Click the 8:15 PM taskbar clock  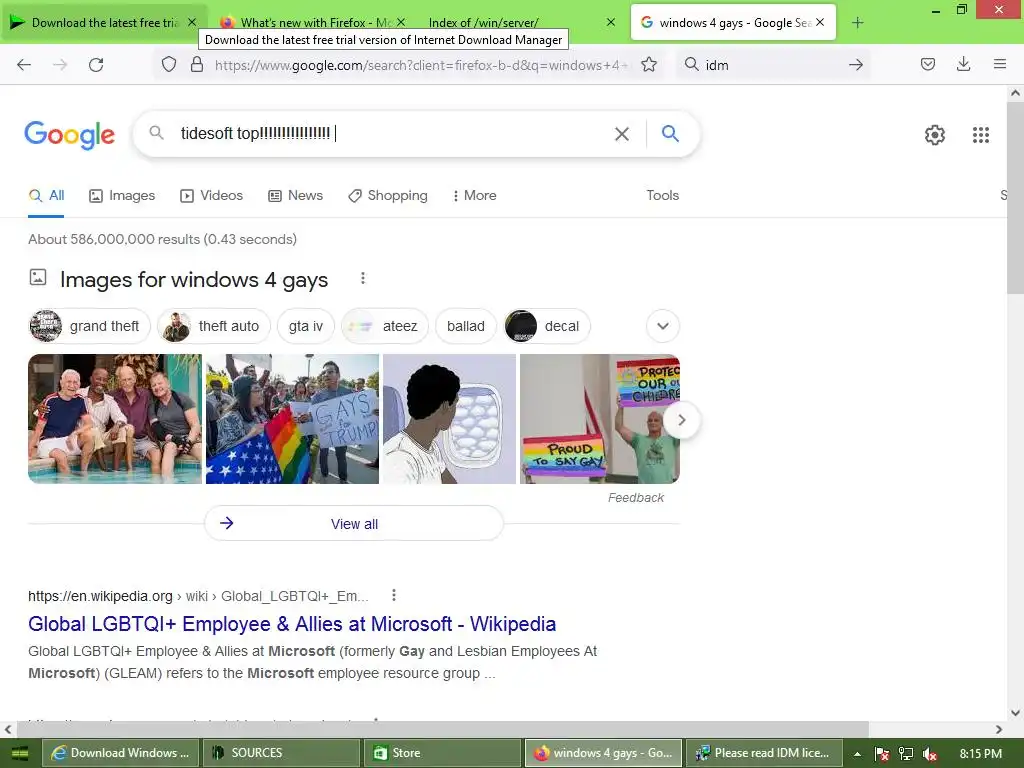point(980,754)
